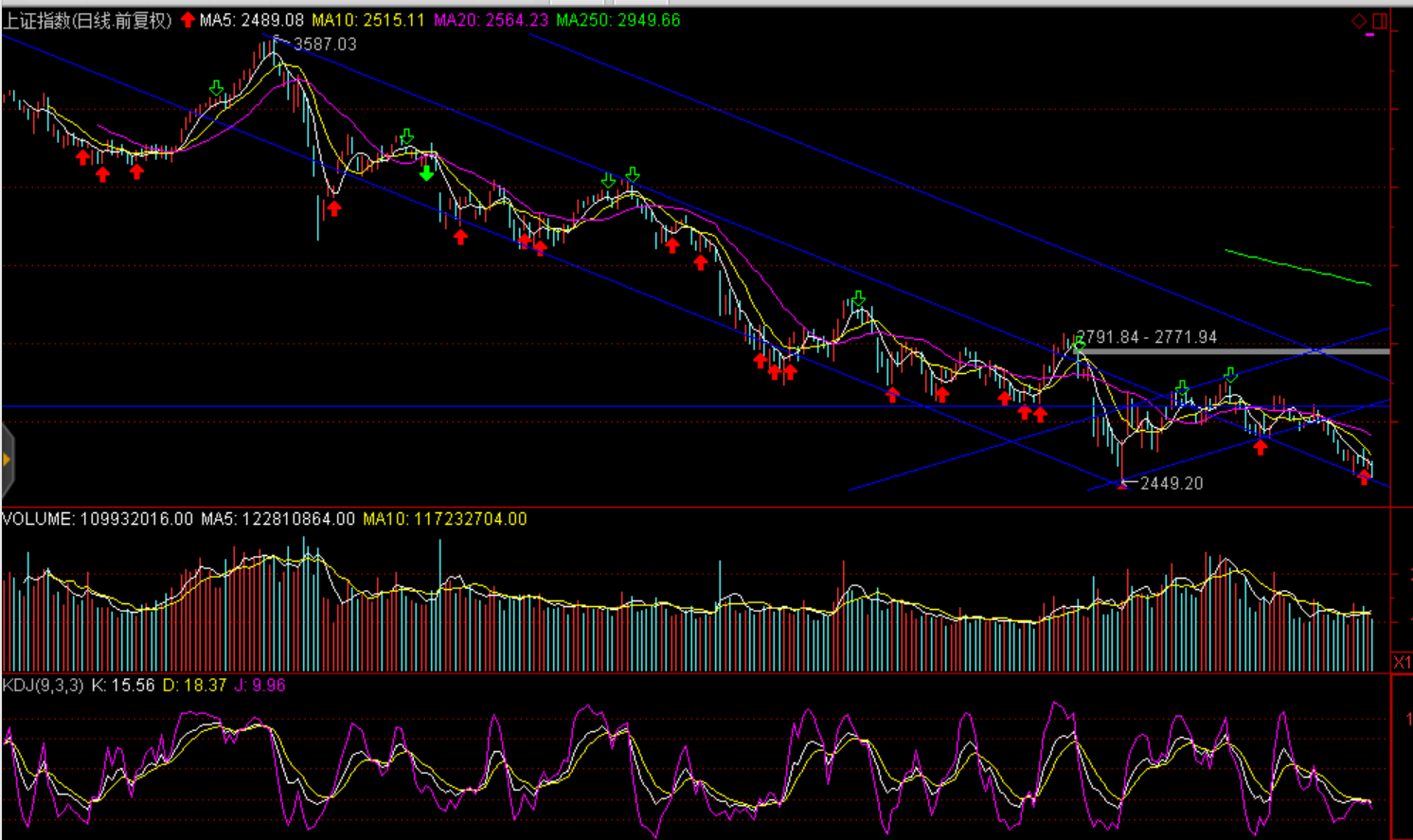1413x840 pixels.
Task: Click the MA20 magenta indicator label
Action: [x=491, y=20]
